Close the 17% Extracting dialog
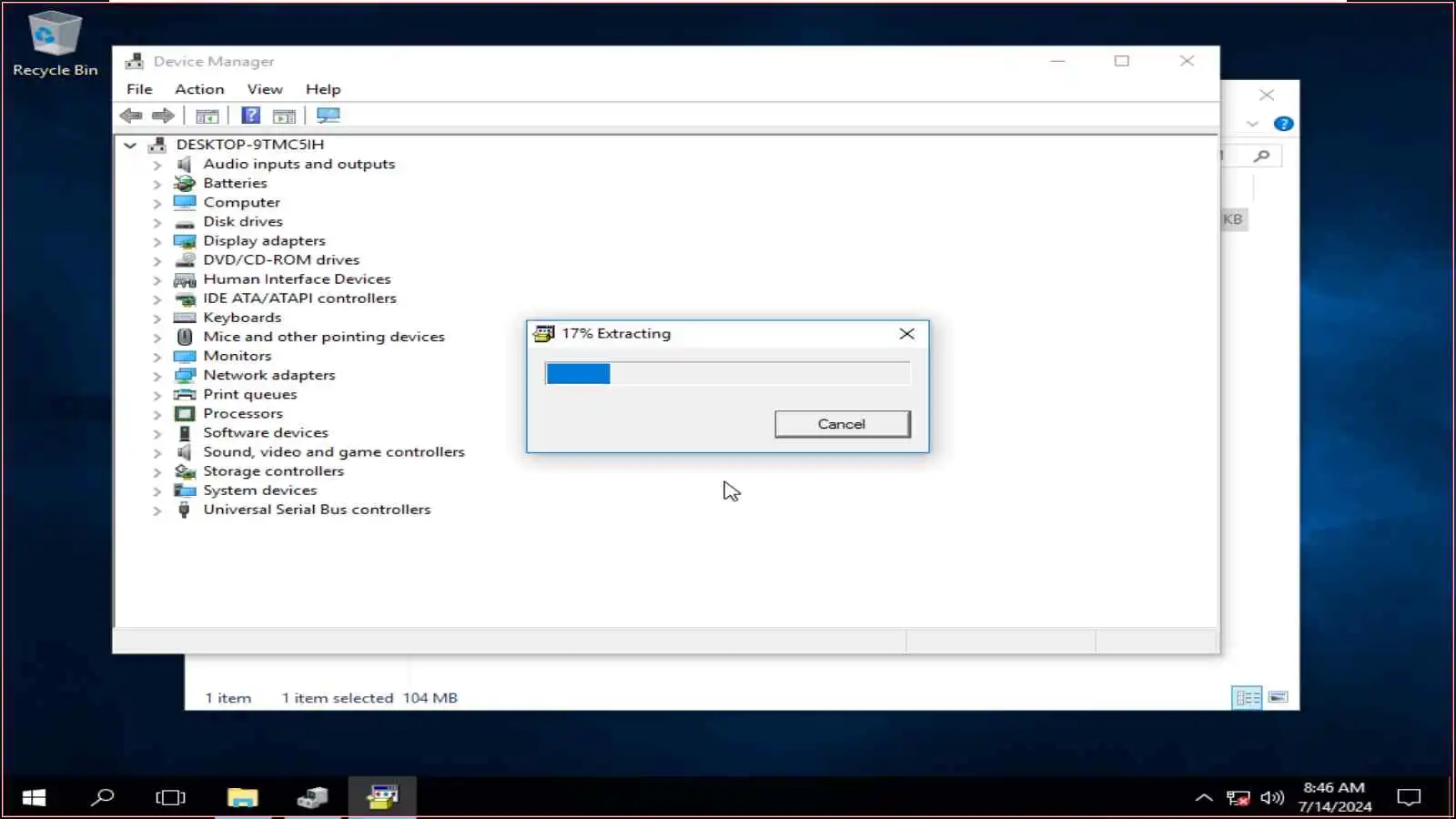This screenshot has width=1456, height=819. [906, 334]
